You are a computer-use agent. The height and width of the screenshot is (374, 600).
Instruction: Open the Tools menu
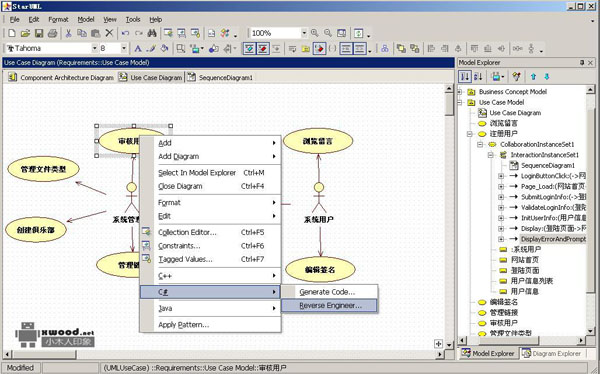(x=133, y=19)
